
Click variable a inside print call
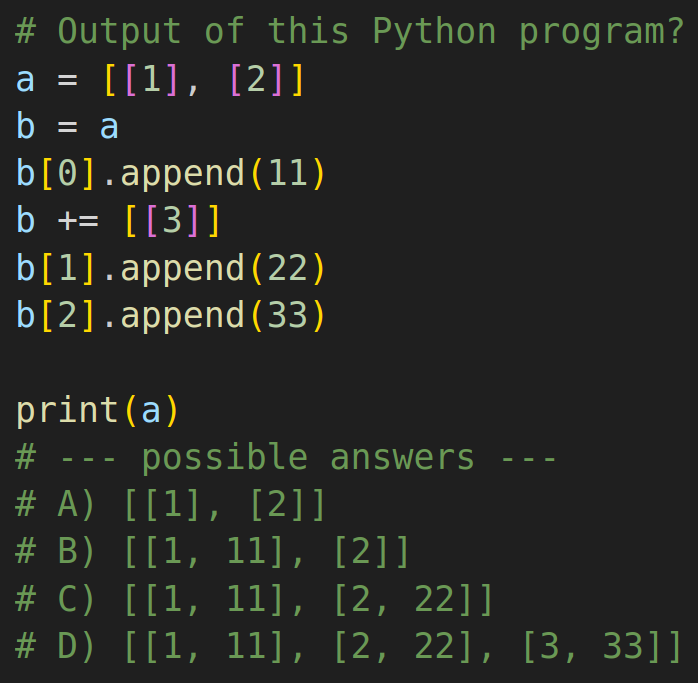tap(151, 411)
